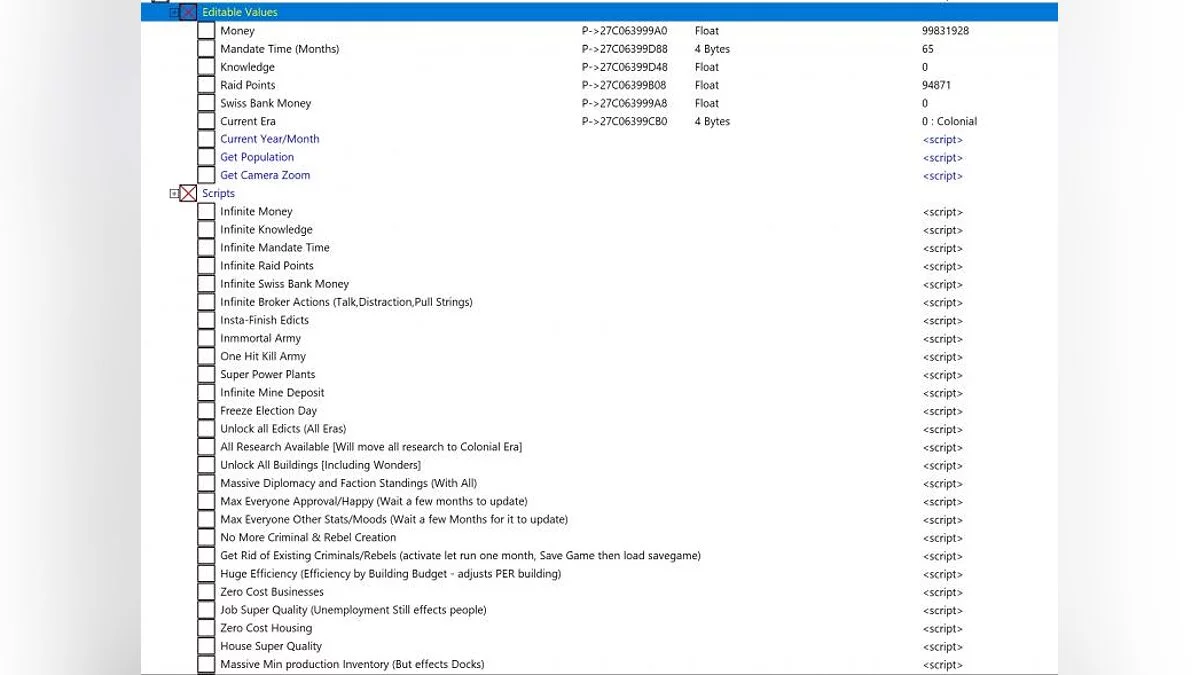Select the Super Power Plants entry

pos(268,375)
